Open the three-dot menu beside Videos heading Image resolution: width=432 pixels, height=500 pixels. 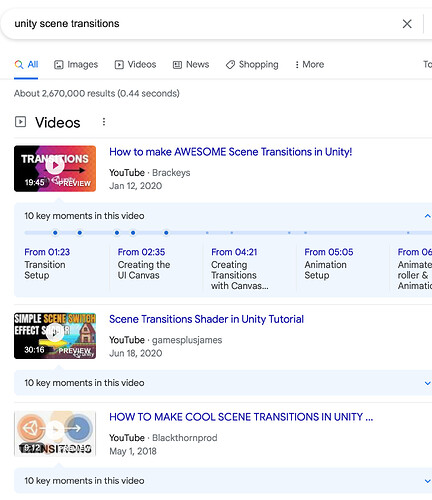[104, 122]
